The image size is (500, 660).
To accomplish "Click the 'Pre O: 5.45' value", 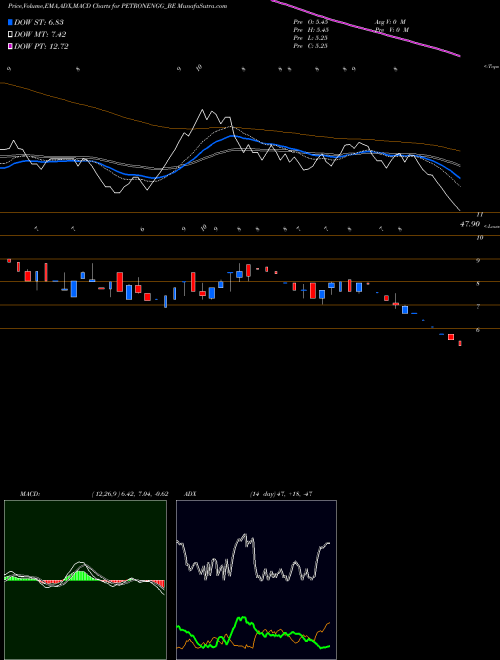I will point(311,22).
